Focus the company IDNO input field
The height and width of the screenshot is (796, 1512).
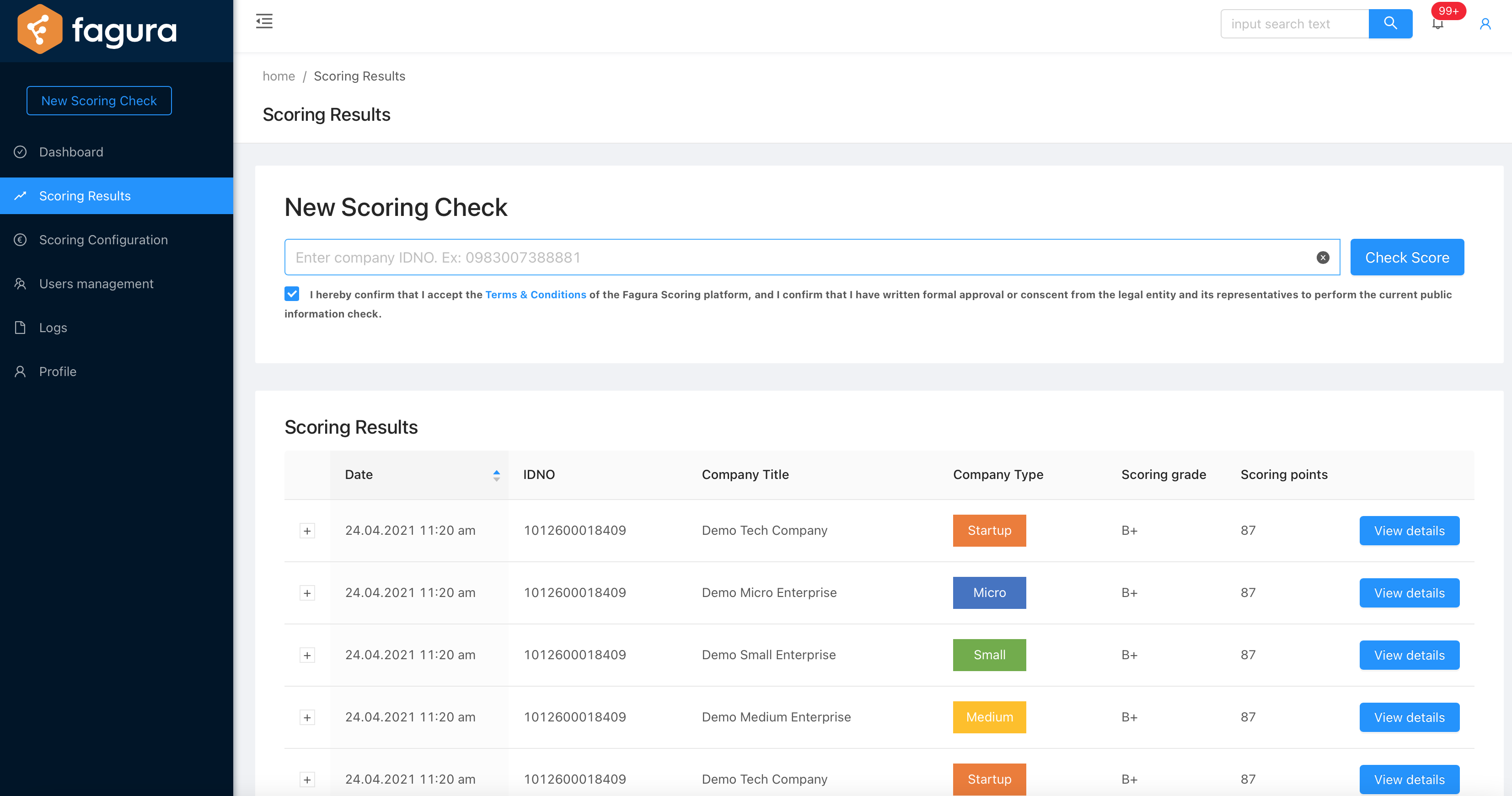click(x=798, y=257)
